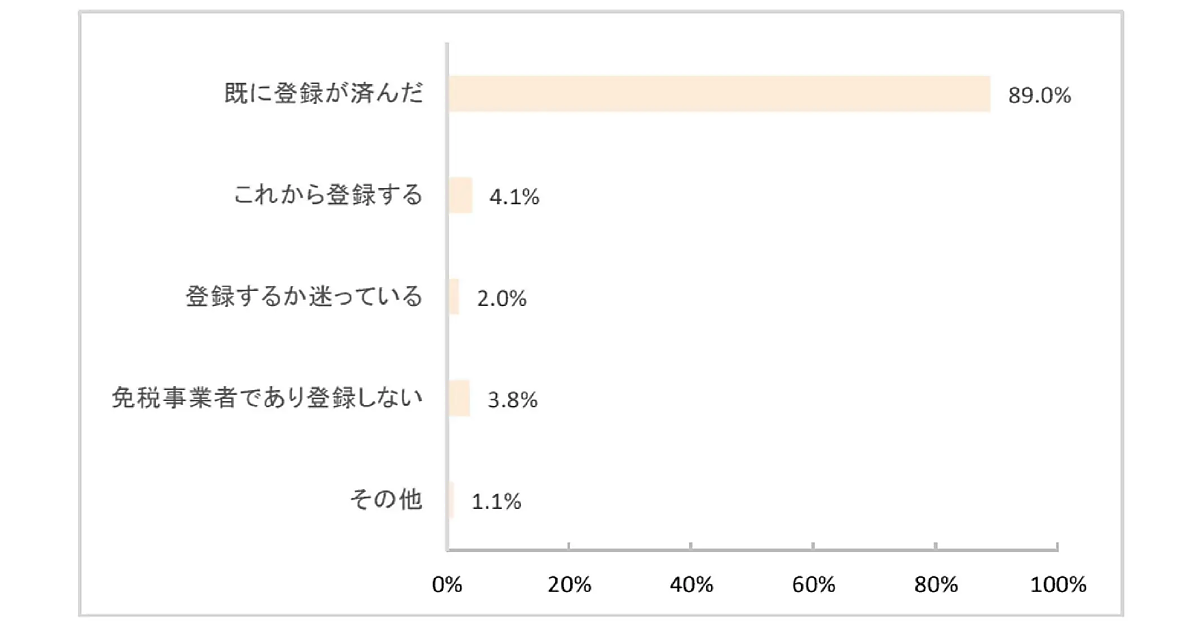The width and height of the screenshot is (1200, 630).
Task: Click the これから登録する category label
Action: point(328,196)
